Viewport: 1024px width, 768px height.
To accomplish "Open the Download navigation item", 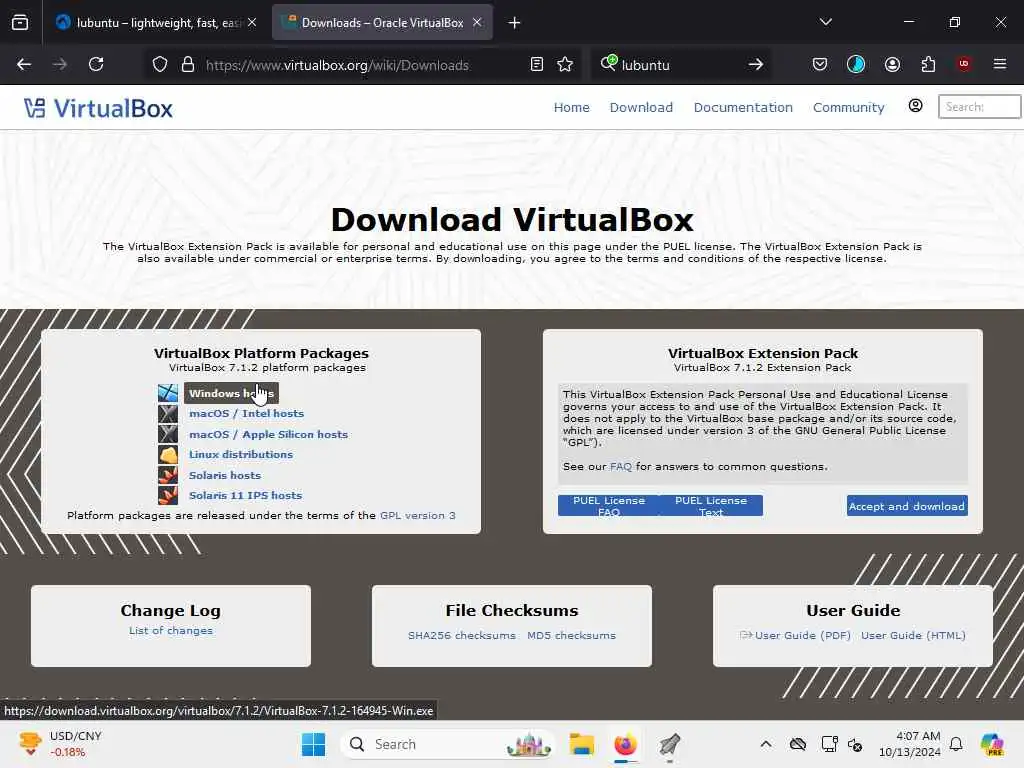I will (641, 107).
